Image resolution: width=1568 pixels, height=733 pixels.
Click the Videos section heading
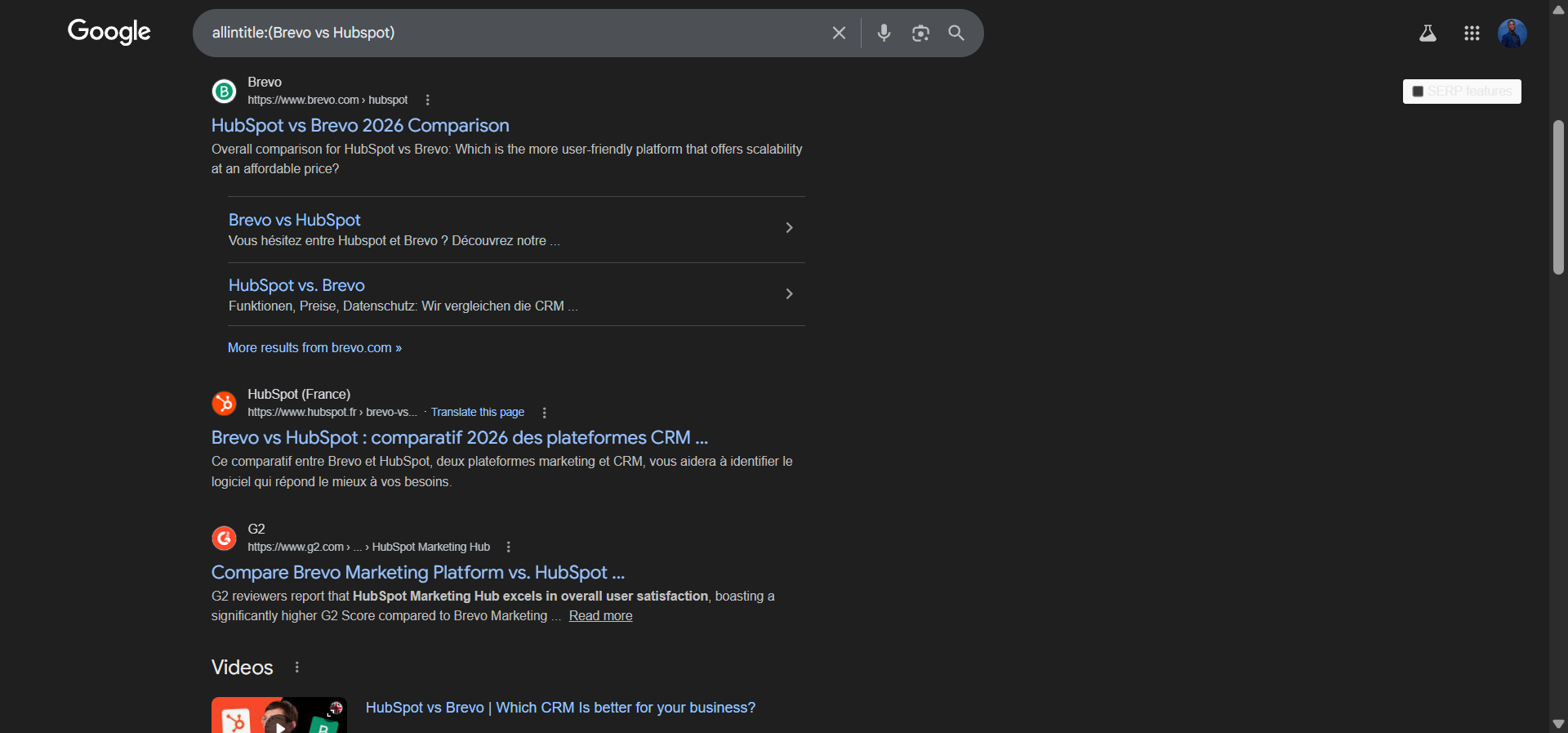(242, 667)
